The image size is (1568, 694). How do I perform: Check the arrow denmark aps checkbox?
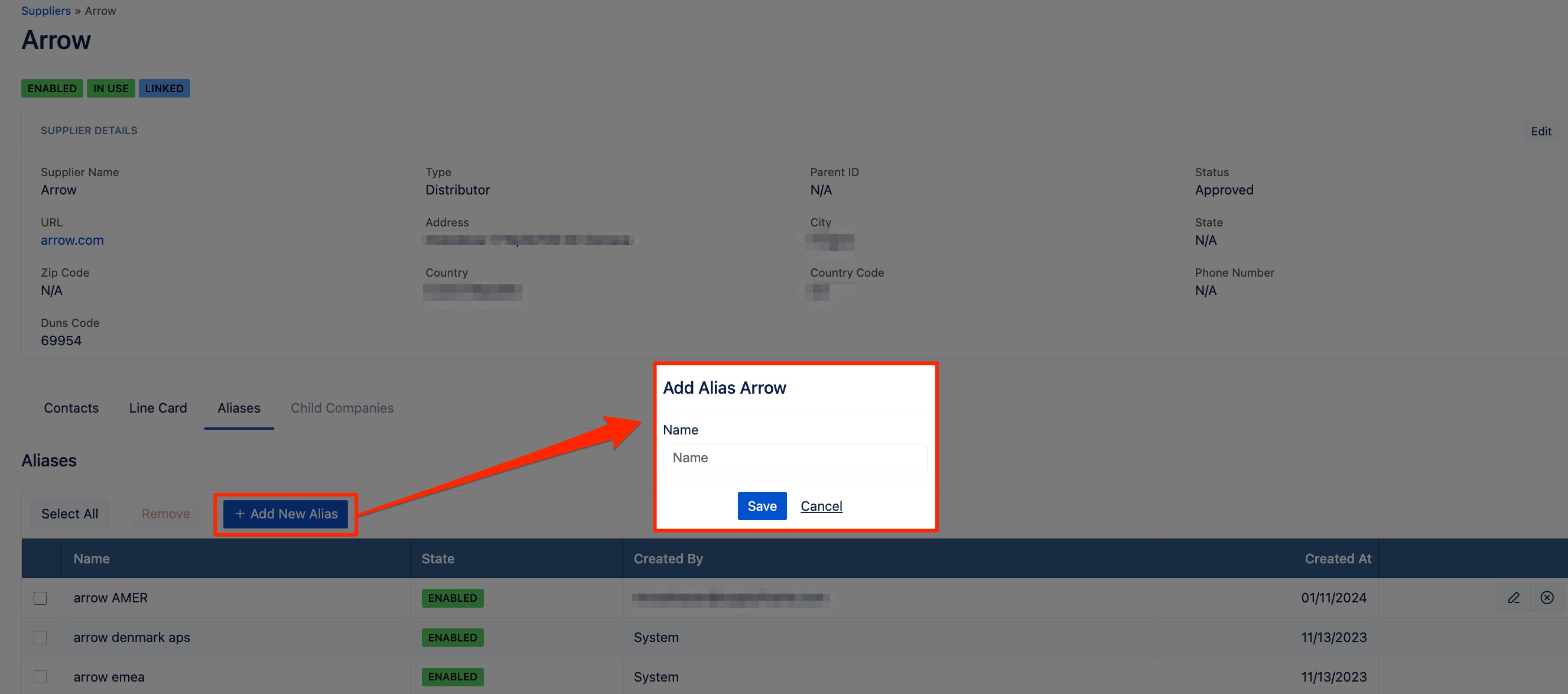tap(40, 637)
